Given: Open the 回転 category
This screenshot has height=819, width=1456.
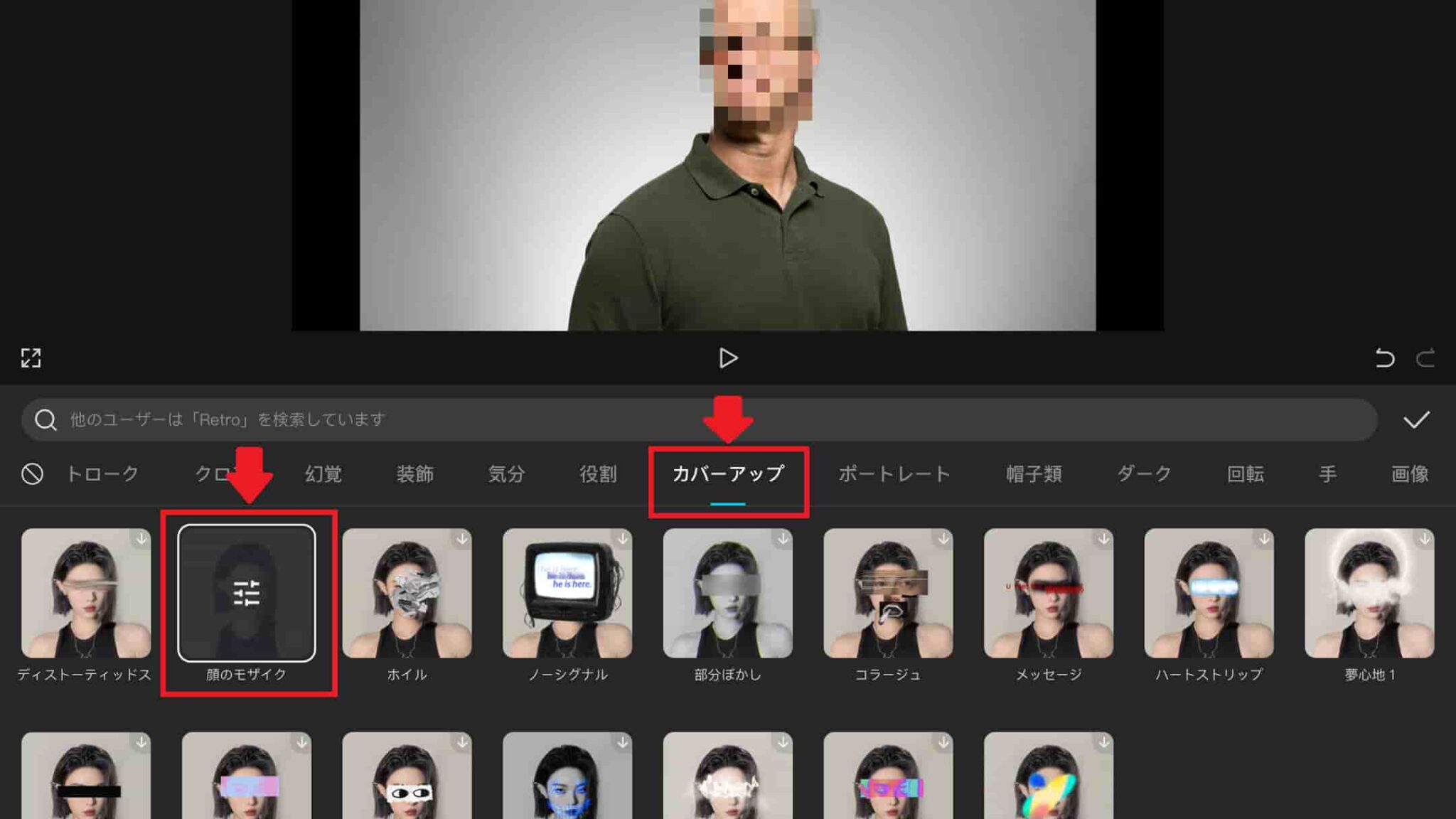Looking at the screenshot, I should coord(1246,473).
